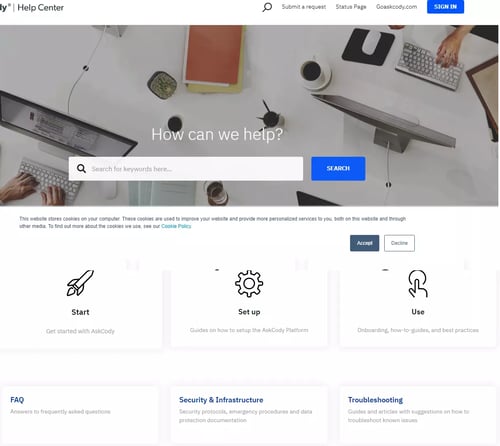Click "Onboarding, how-to-guides, and best practices" text
Screen dimensions: 500x446
[x=418, y=330]
